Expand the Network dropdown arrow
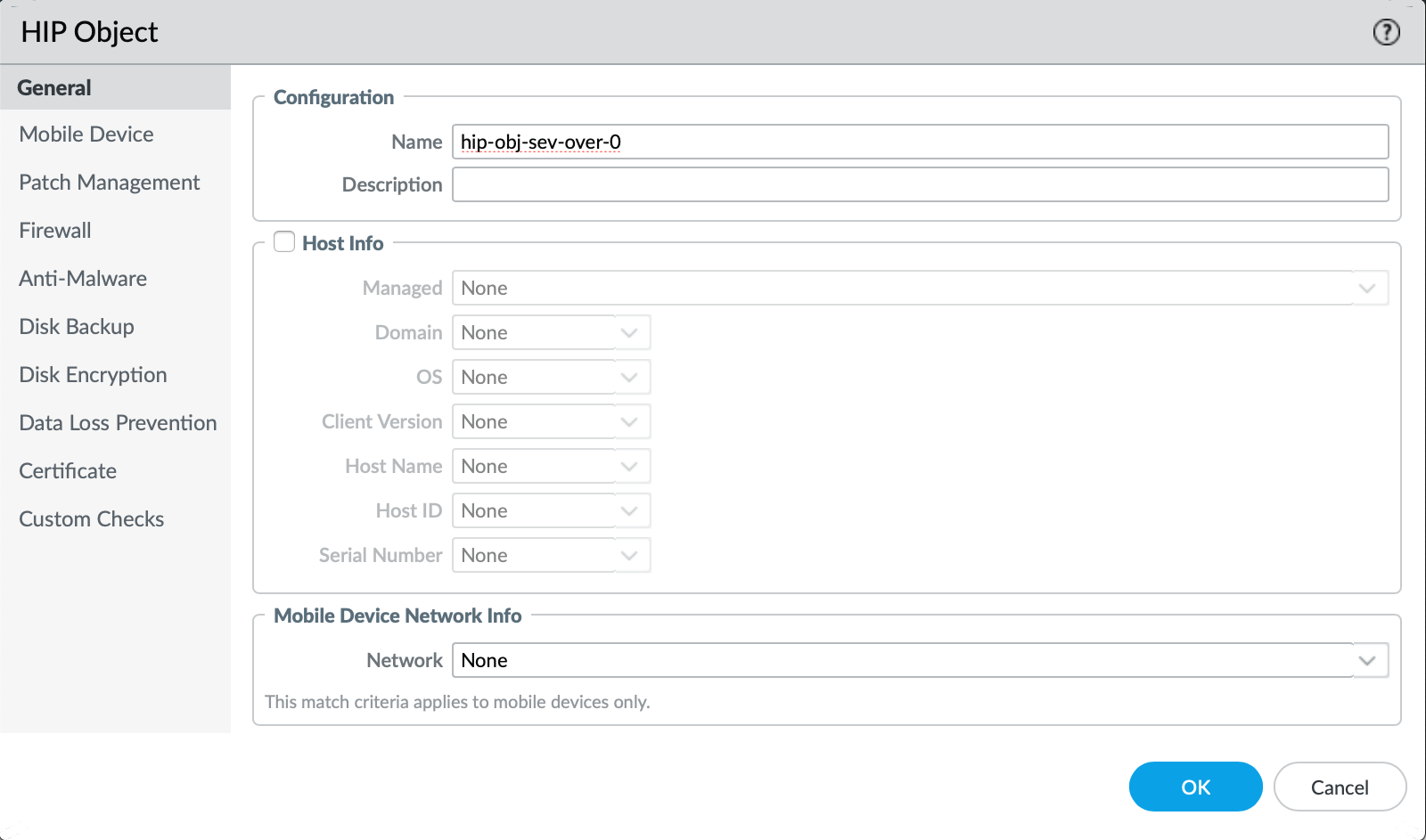1426x840 pixels. pyautogui.click(x=1367, y=660)
